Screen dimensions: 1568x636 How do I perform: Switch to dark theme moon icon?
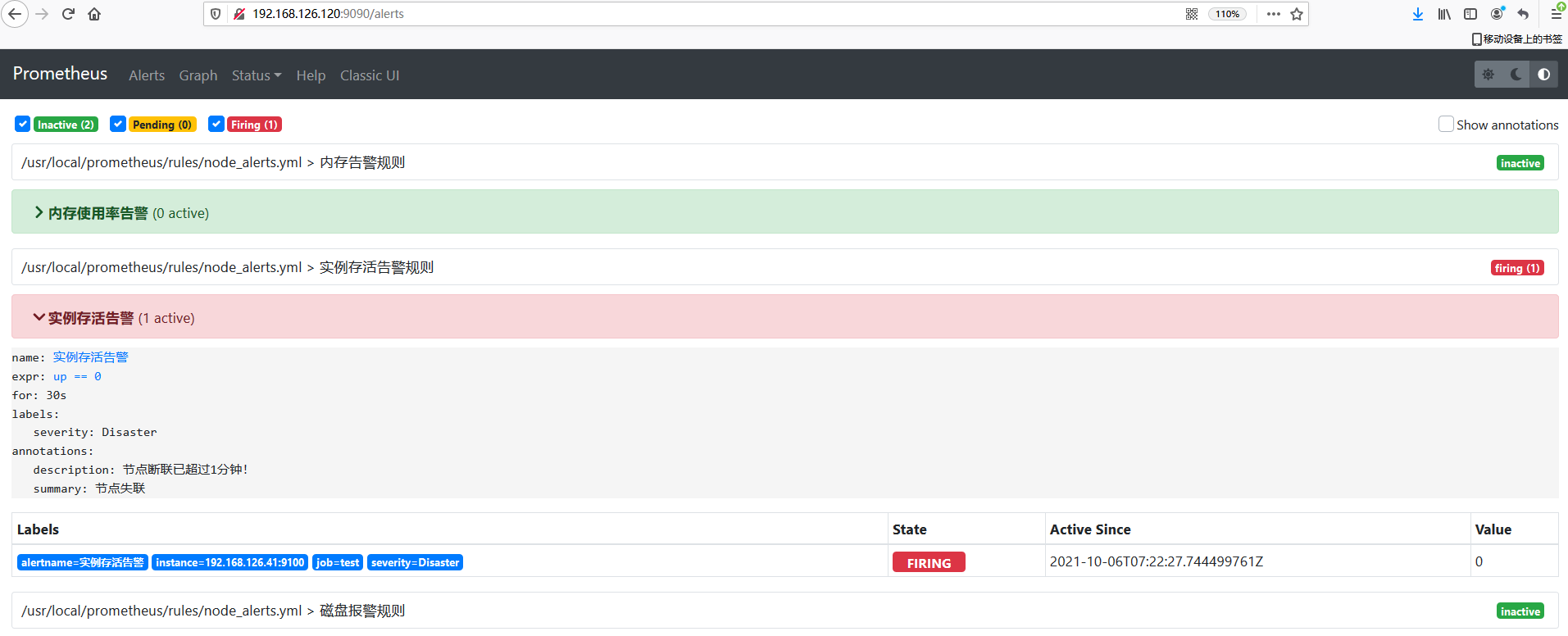tap(1516, 75)
